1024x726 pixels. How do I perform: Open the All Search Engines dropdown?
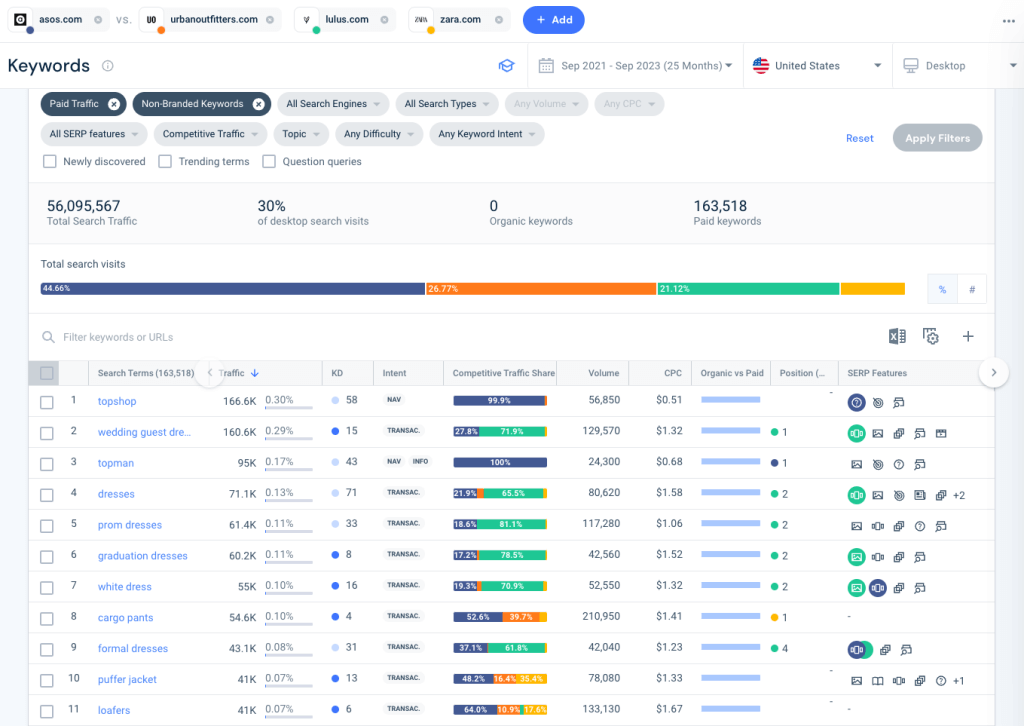[x=333, y=103]
